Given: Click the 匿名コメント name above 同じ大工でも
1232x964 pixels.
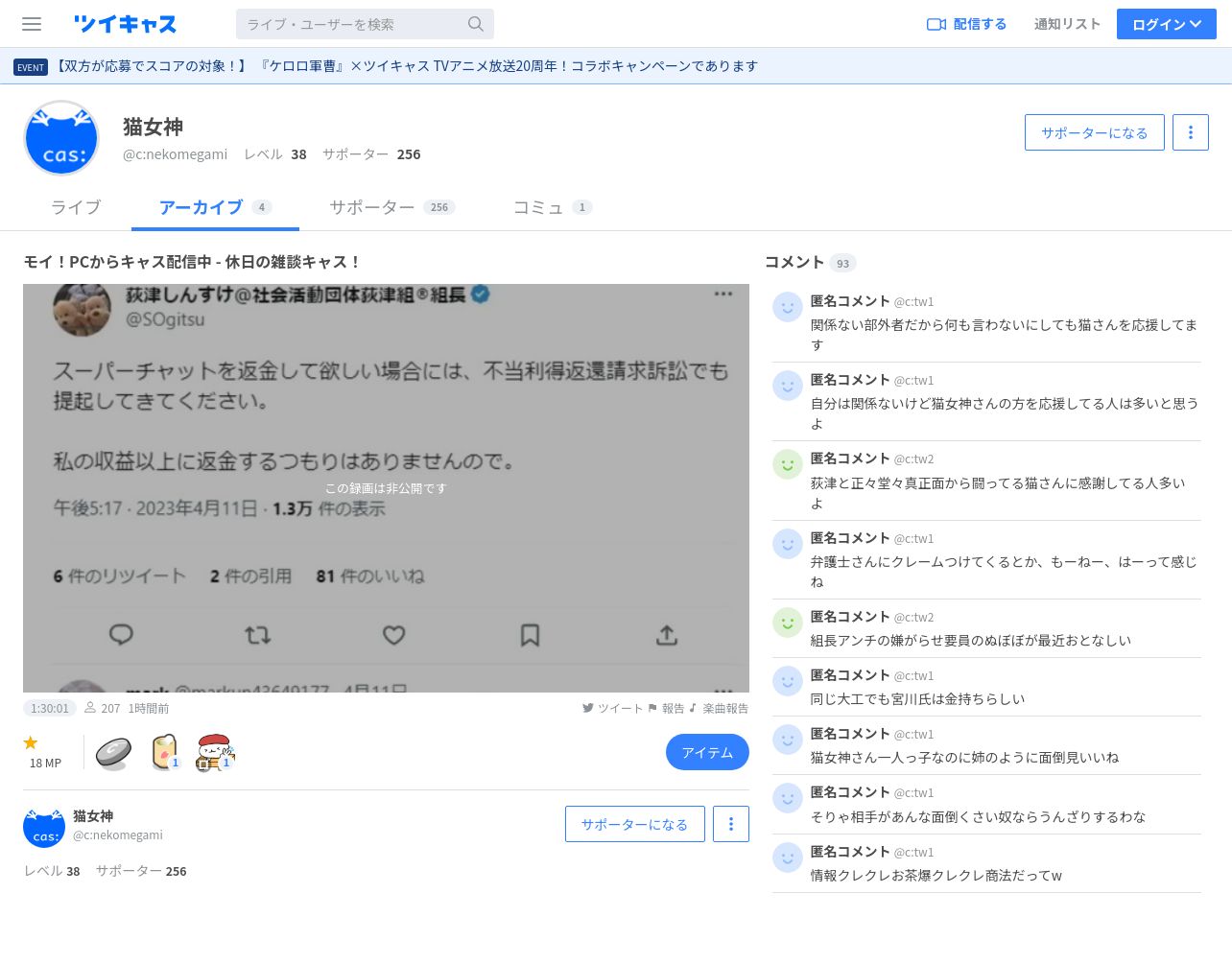Looking at the screenshot, I should click(850, 675).
